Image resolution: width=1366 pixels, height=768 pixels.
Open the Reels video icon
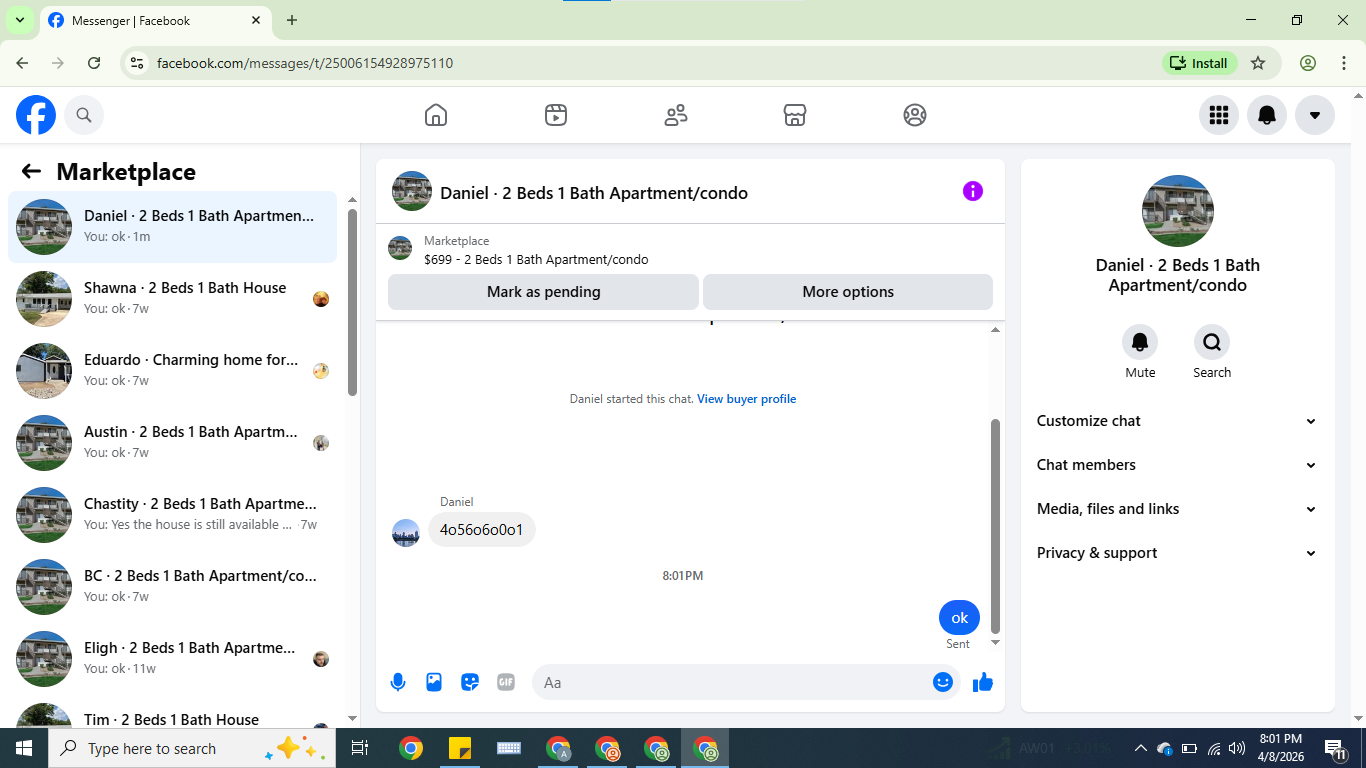pyautogui.click(x=556, y=115)
